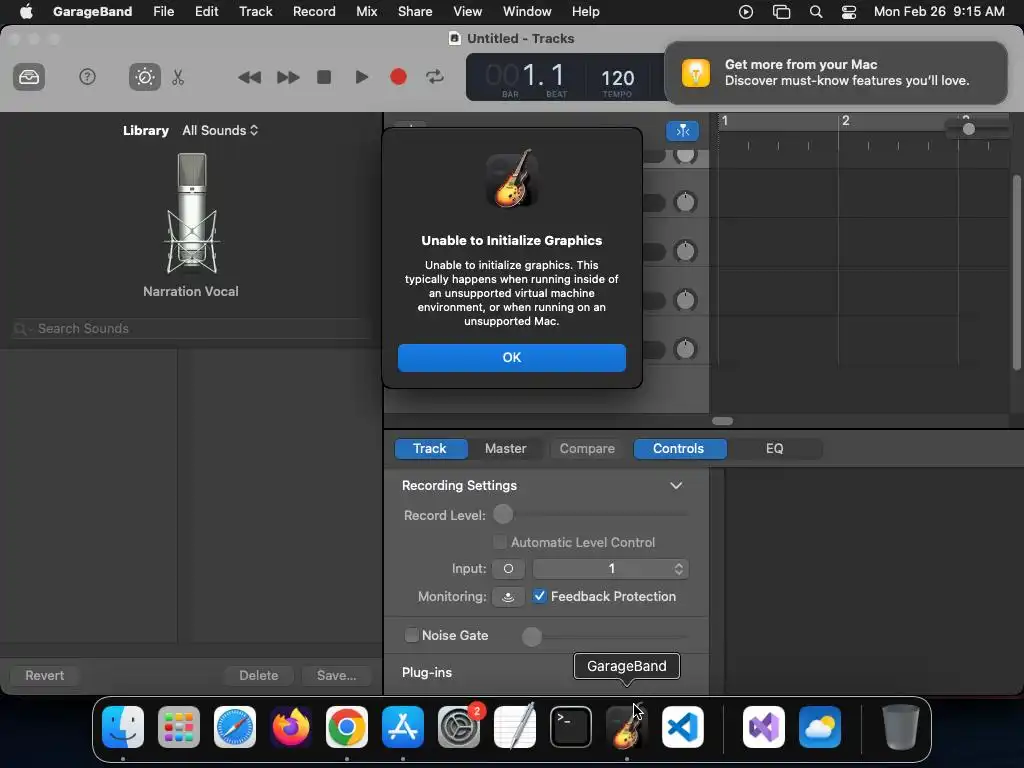Start playback with the Play button
This screenshot has width=1024, height=768.
point(361,77)
